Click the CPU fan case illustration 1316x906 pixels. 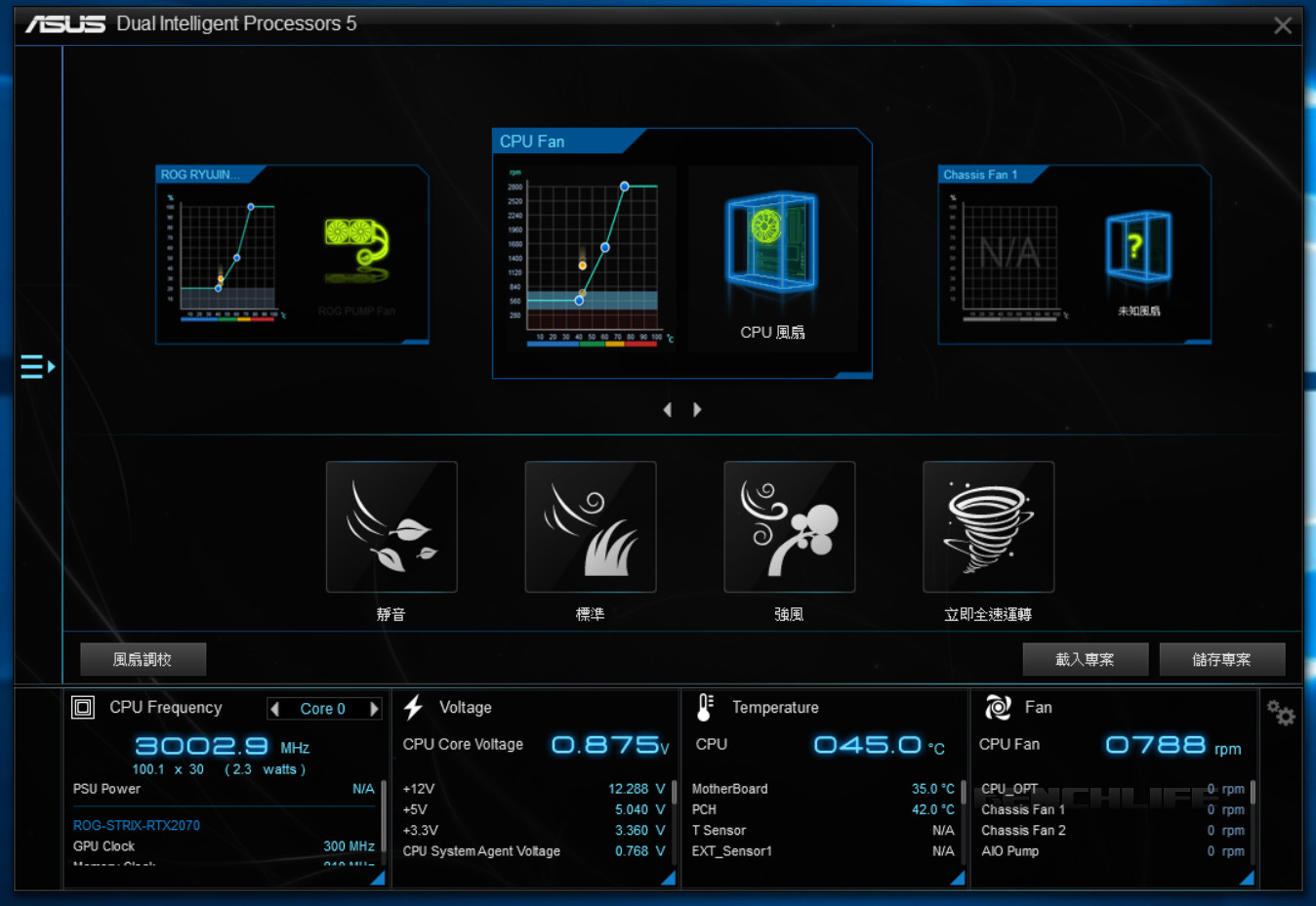[772, 242]
